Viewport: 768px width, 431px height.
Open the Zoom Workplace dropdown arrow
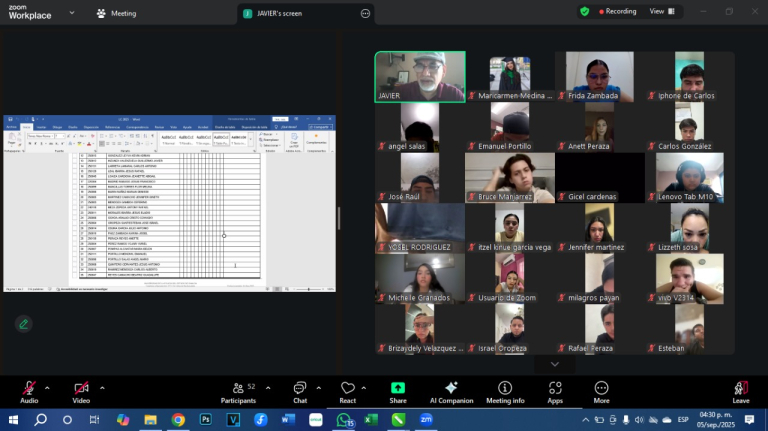69,13
